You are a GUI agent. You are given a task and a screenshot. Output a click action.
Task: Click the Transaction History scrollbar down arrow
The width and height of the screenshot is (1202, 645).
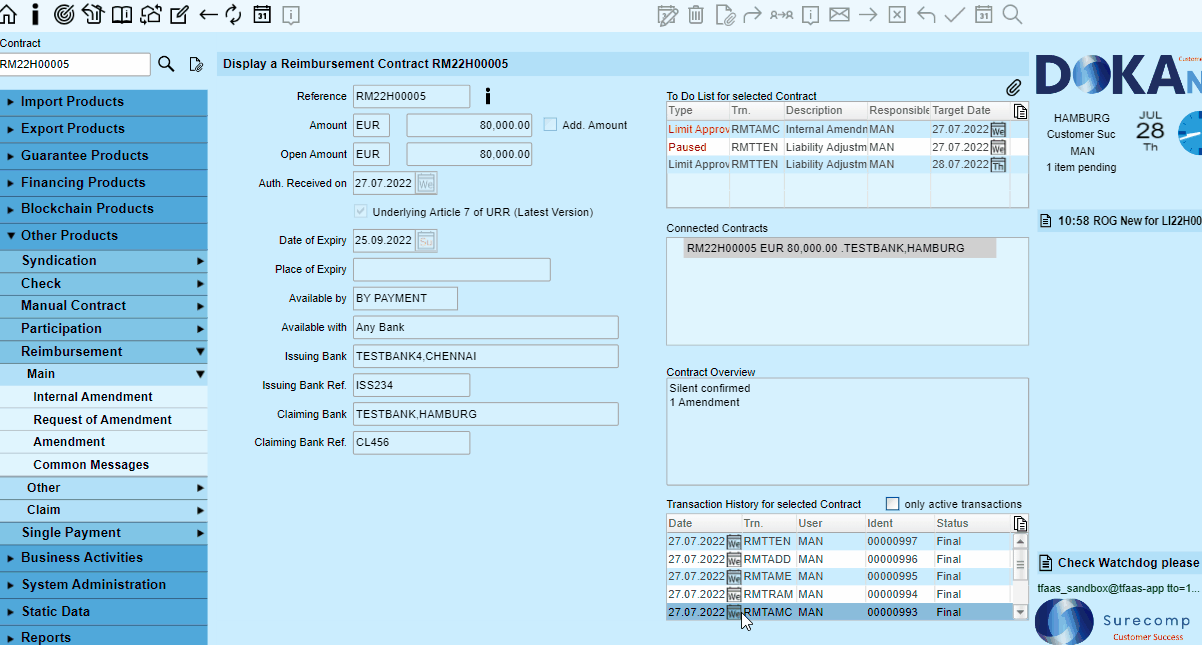pyautogui.click(x=1020, y=612)
